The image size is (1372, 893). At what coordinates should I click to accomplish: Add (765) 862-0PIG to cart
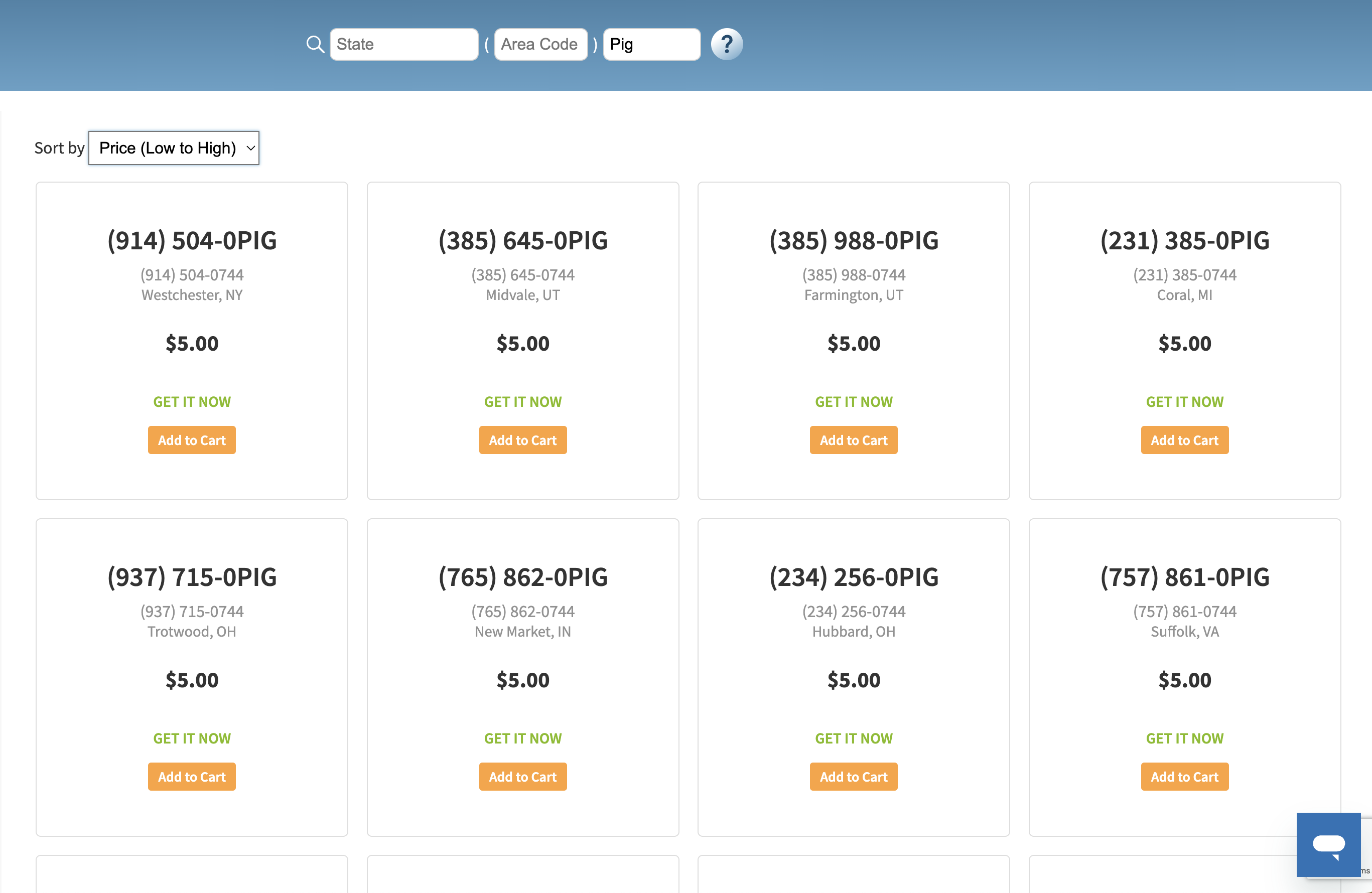tap(523, 777)
